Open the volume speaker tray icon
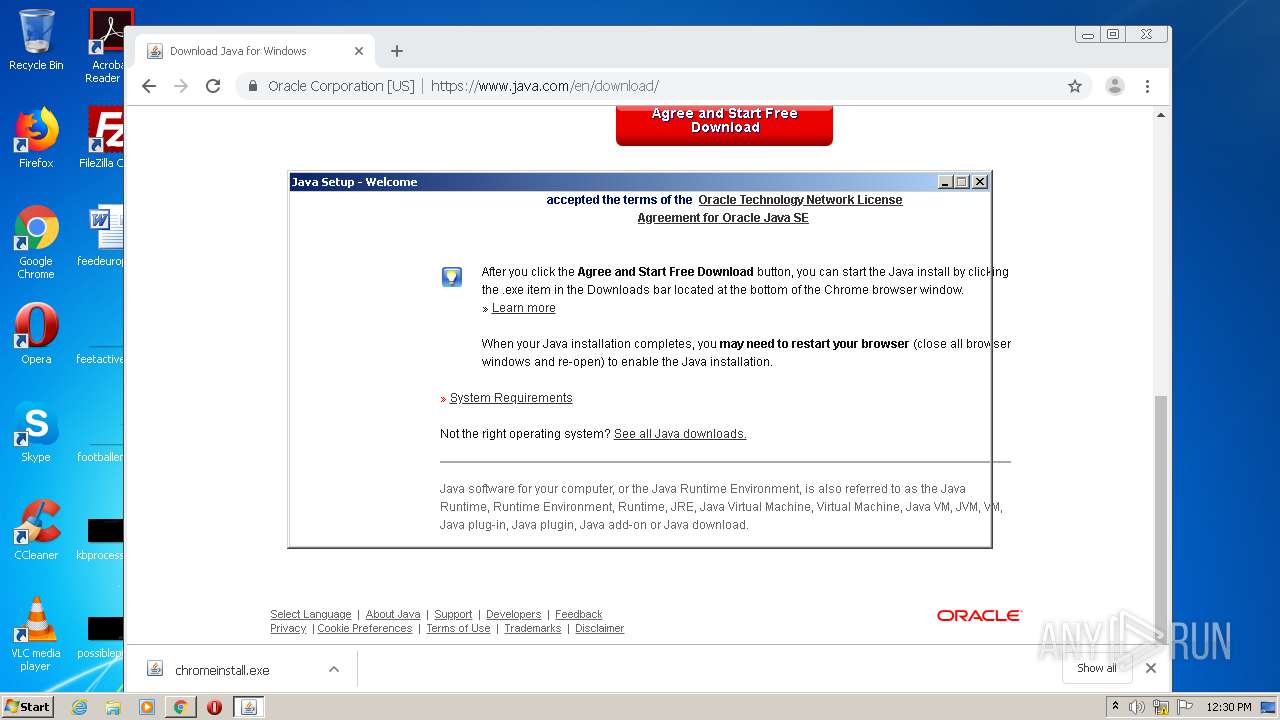Viewport: 1280px width, 720px height. click(1136, 707)
